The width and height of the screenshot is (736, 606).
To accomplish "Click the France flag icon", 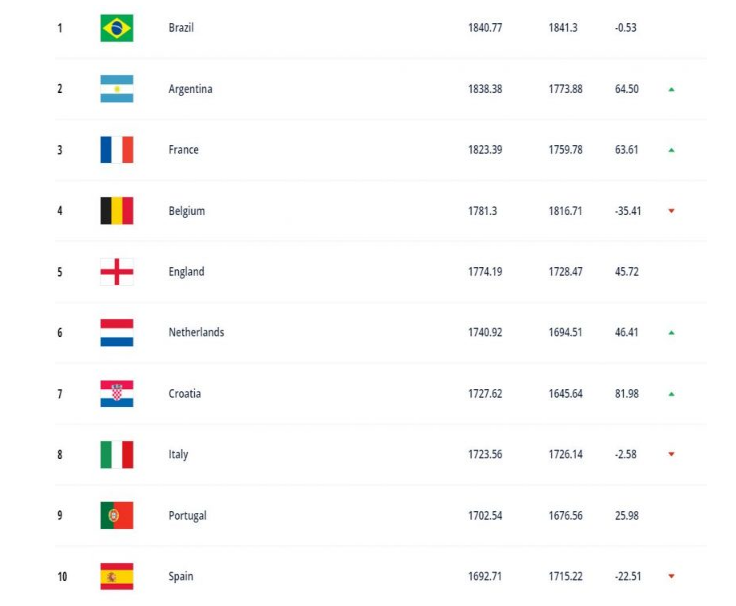I will coord(117,150).
